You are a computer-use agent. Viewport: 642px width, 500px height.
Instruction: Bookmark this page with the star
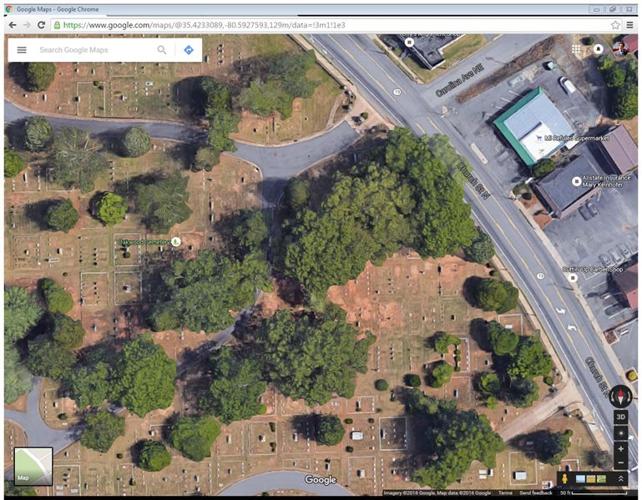[x=615, y=25]
